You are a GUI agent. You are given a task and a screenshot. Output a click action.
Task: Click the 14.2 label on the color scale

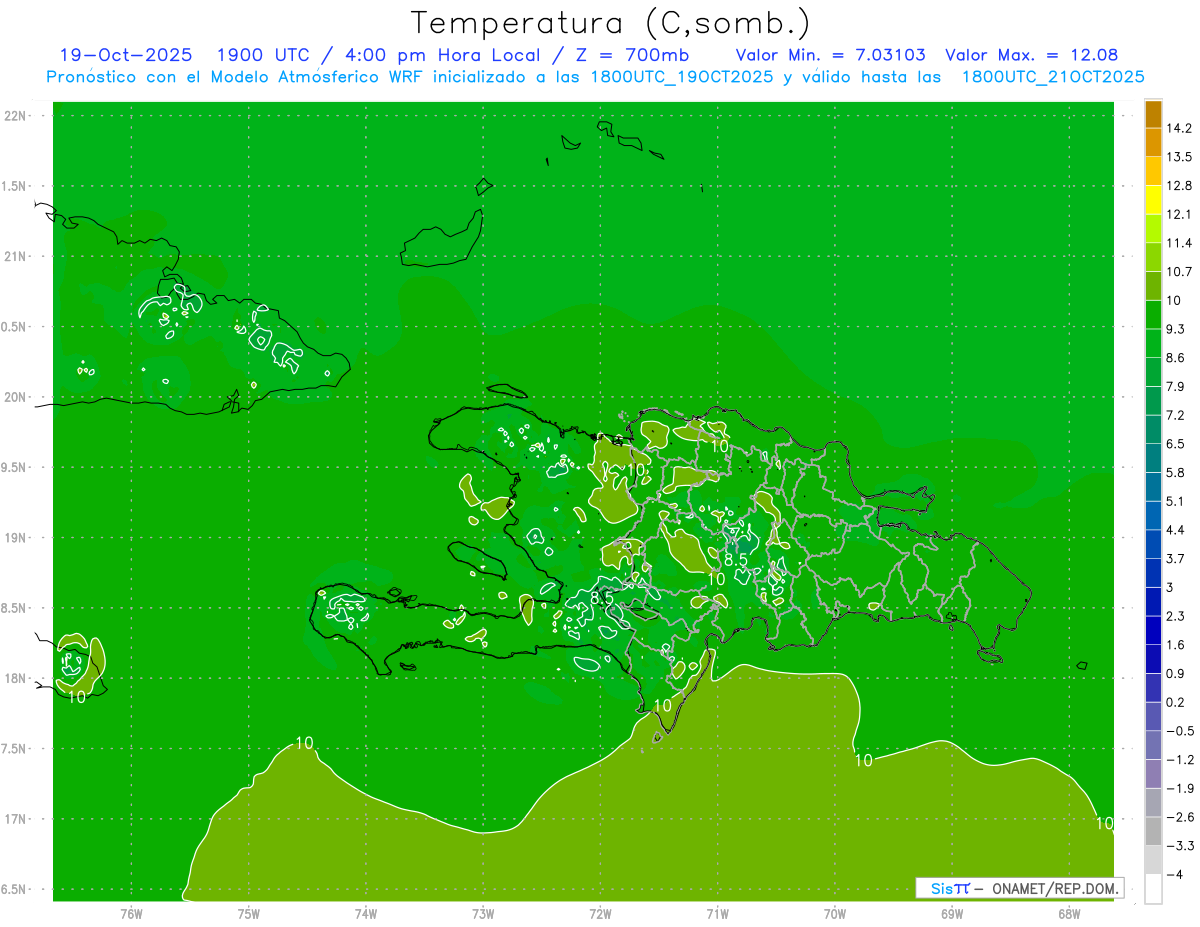[x=1178, y=128]
